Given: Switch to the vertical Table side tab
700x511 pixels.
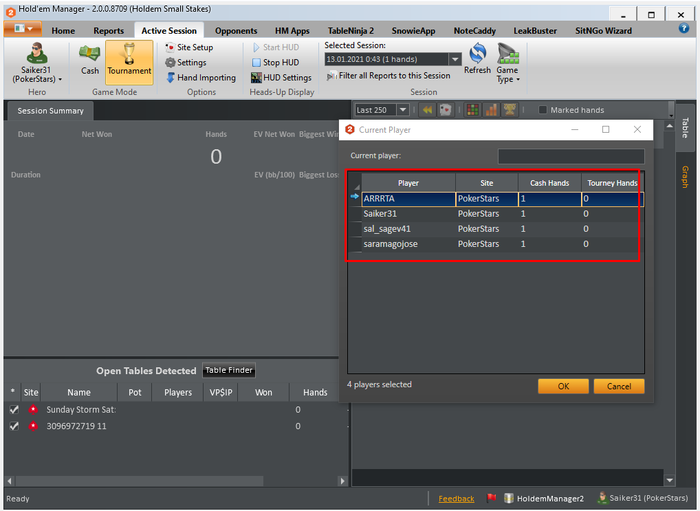Looking at the screenshot, I should point(685,128).
